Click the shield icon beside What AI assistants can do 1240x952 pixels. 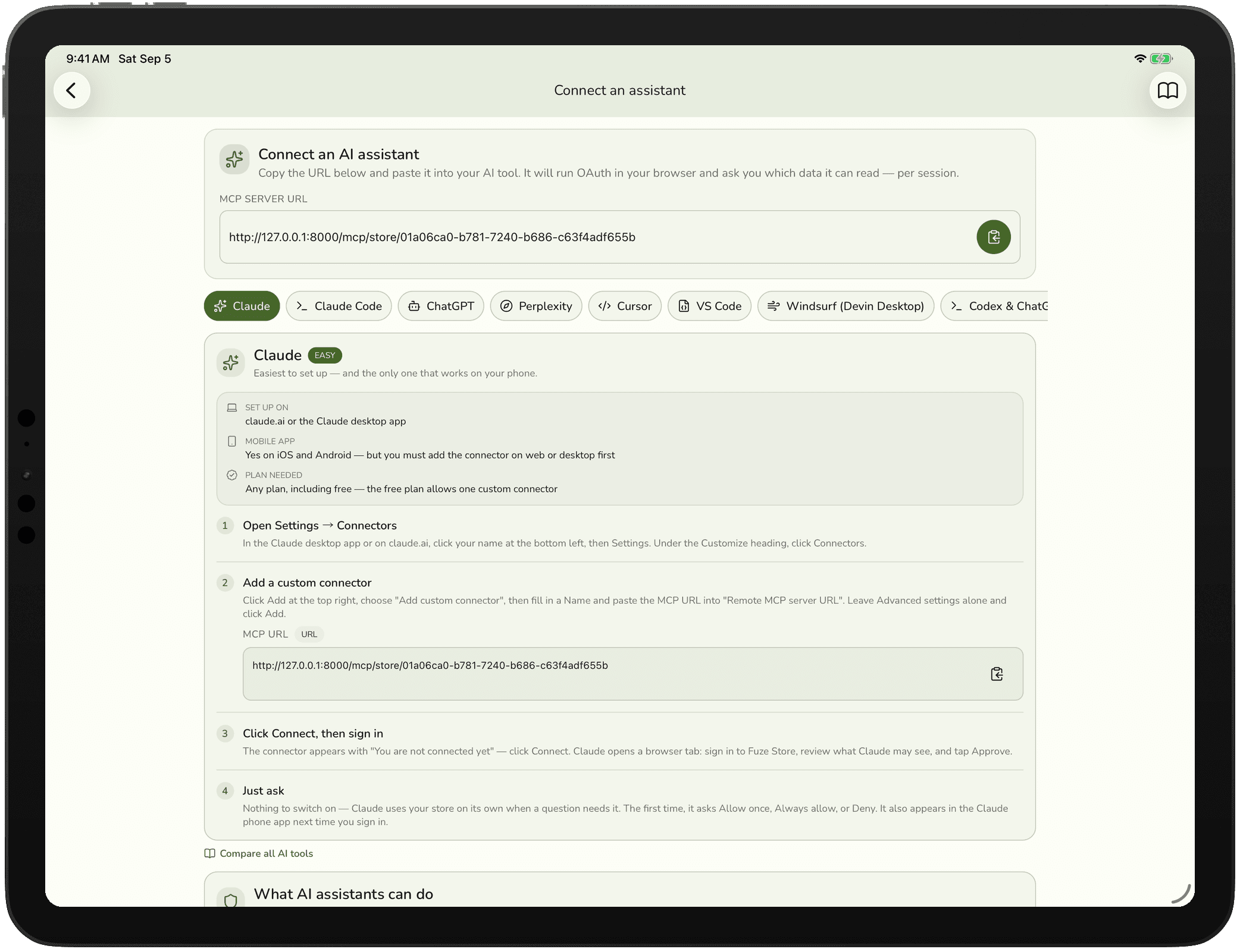[x=231, y=900]
